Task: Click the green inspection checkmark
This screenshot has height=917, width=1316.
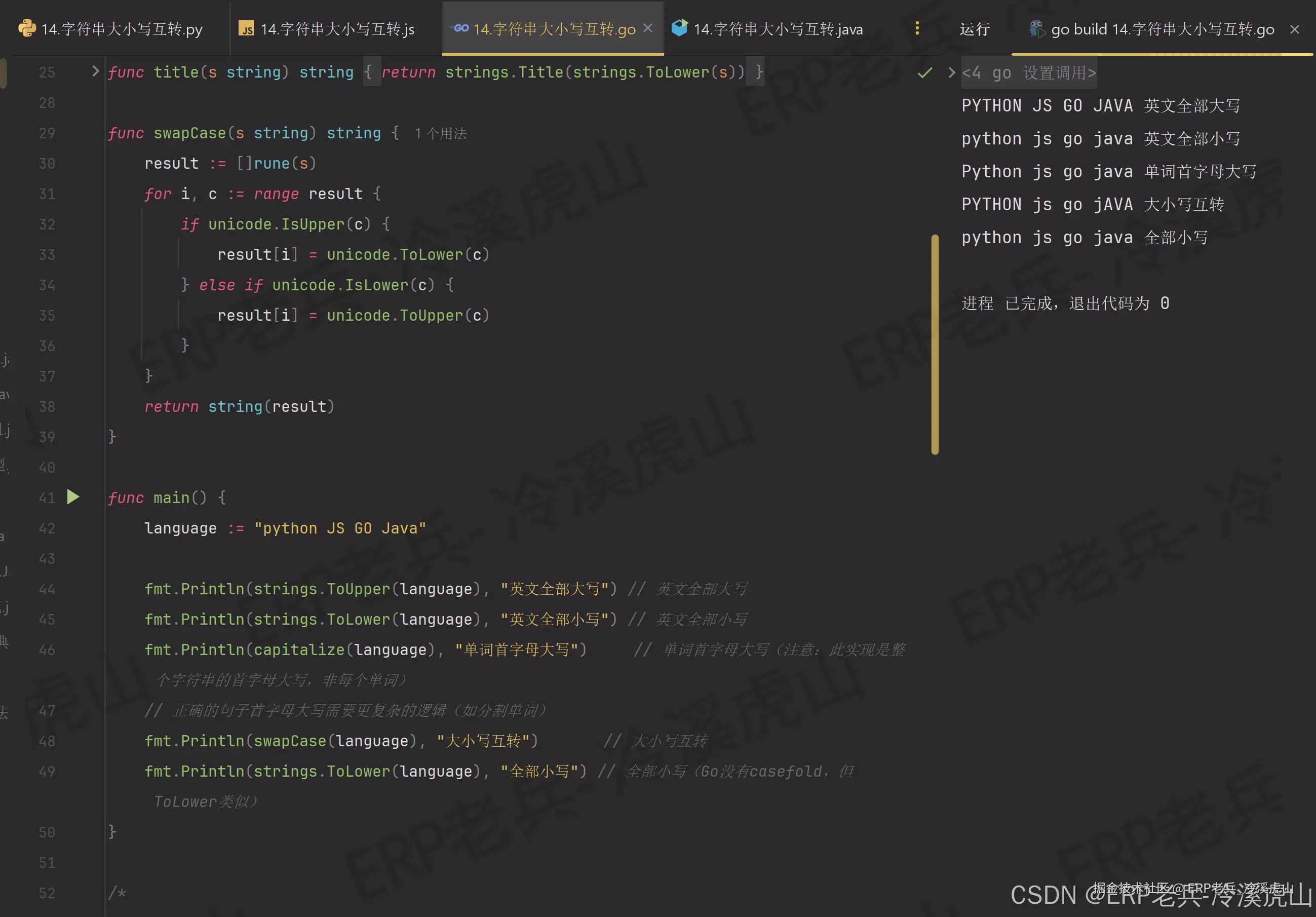Action: (924, 73)
